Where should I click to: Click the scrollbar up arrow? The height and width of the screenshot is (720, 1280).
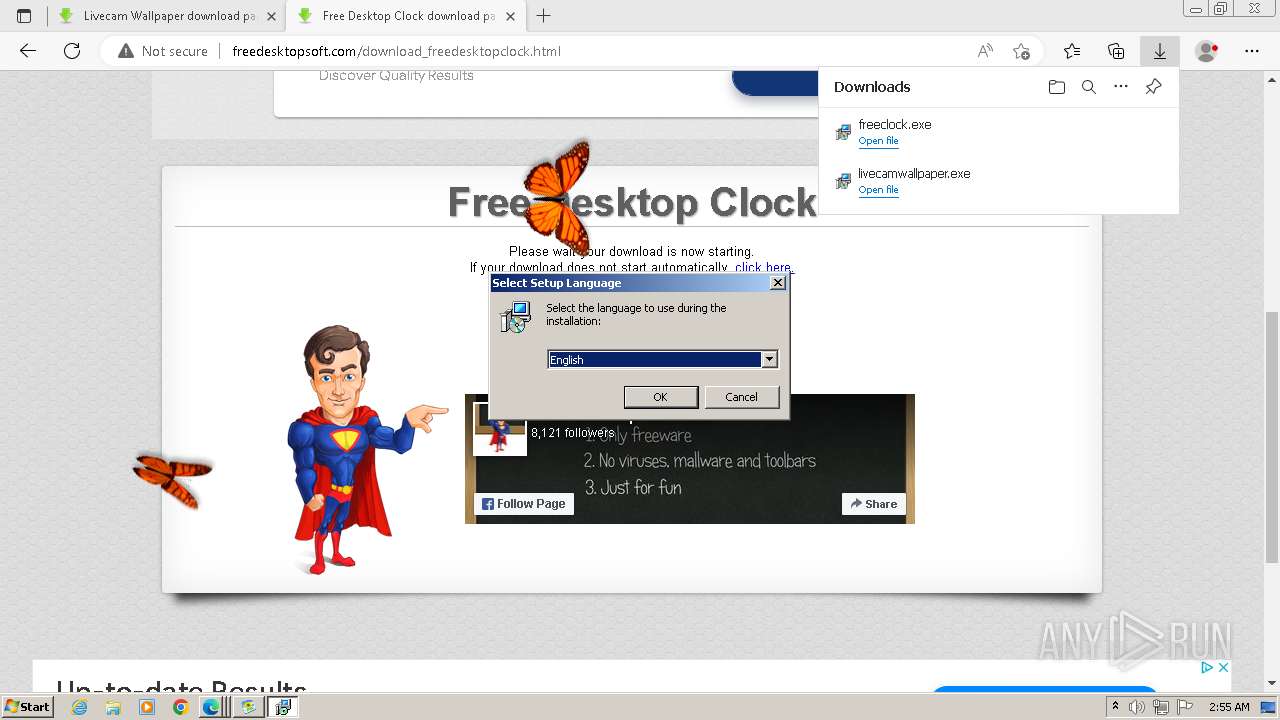(1271, 79)
